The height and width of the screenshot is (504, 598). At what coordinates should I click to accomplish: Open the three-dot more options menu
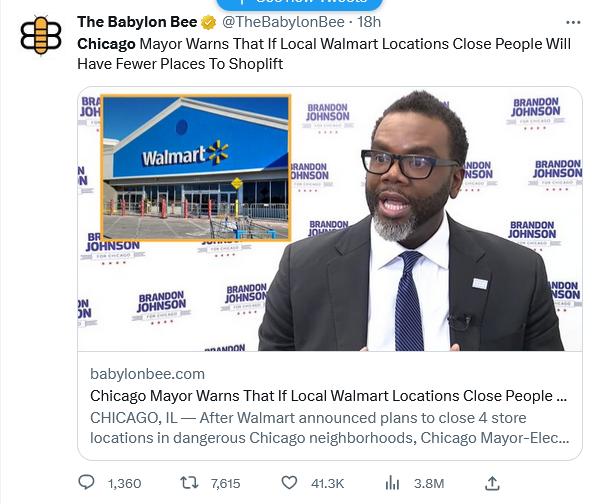click(x=573, y=22)
